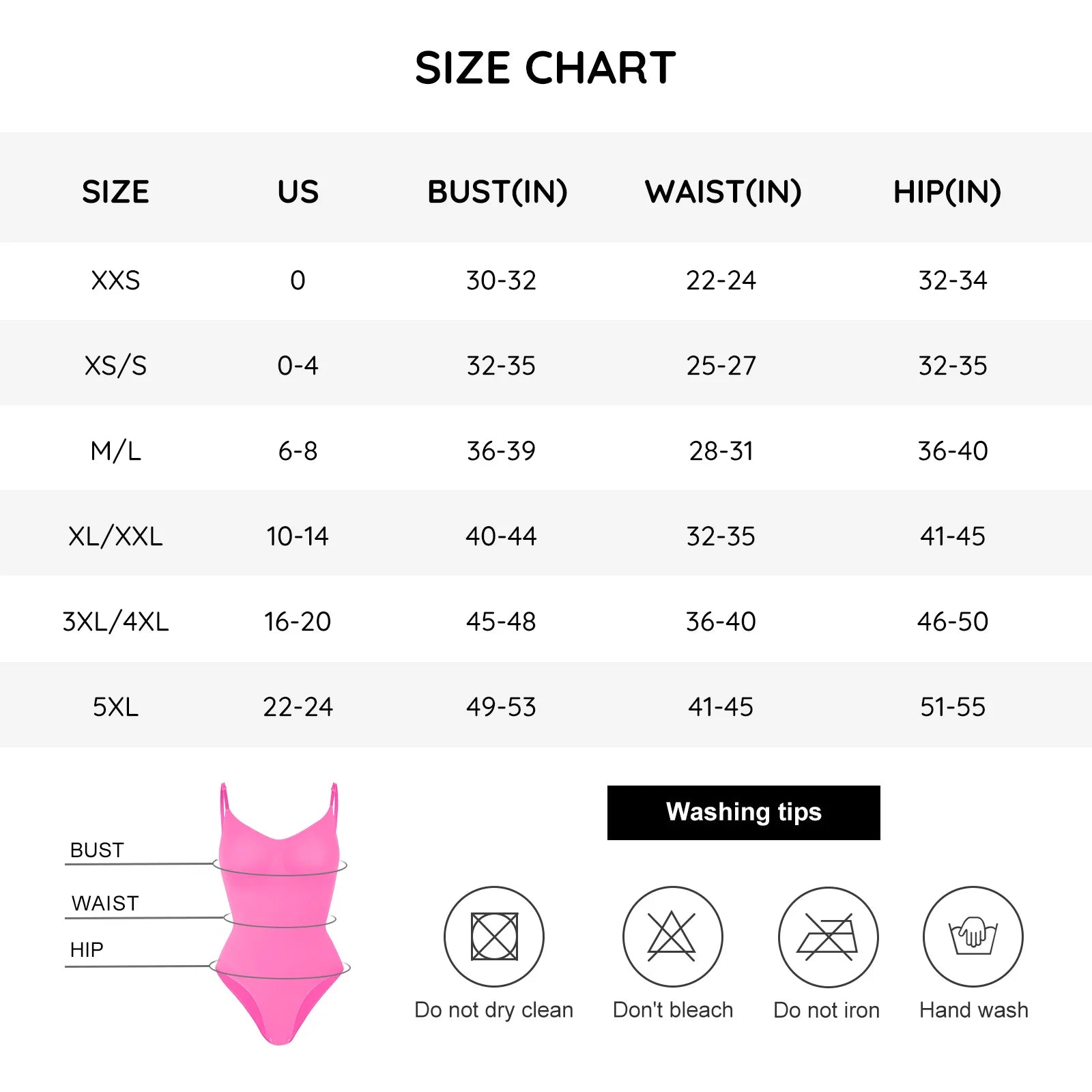Screen dimensions: 1092x1092
Task: Click the US column header
Action: (298, 192)
